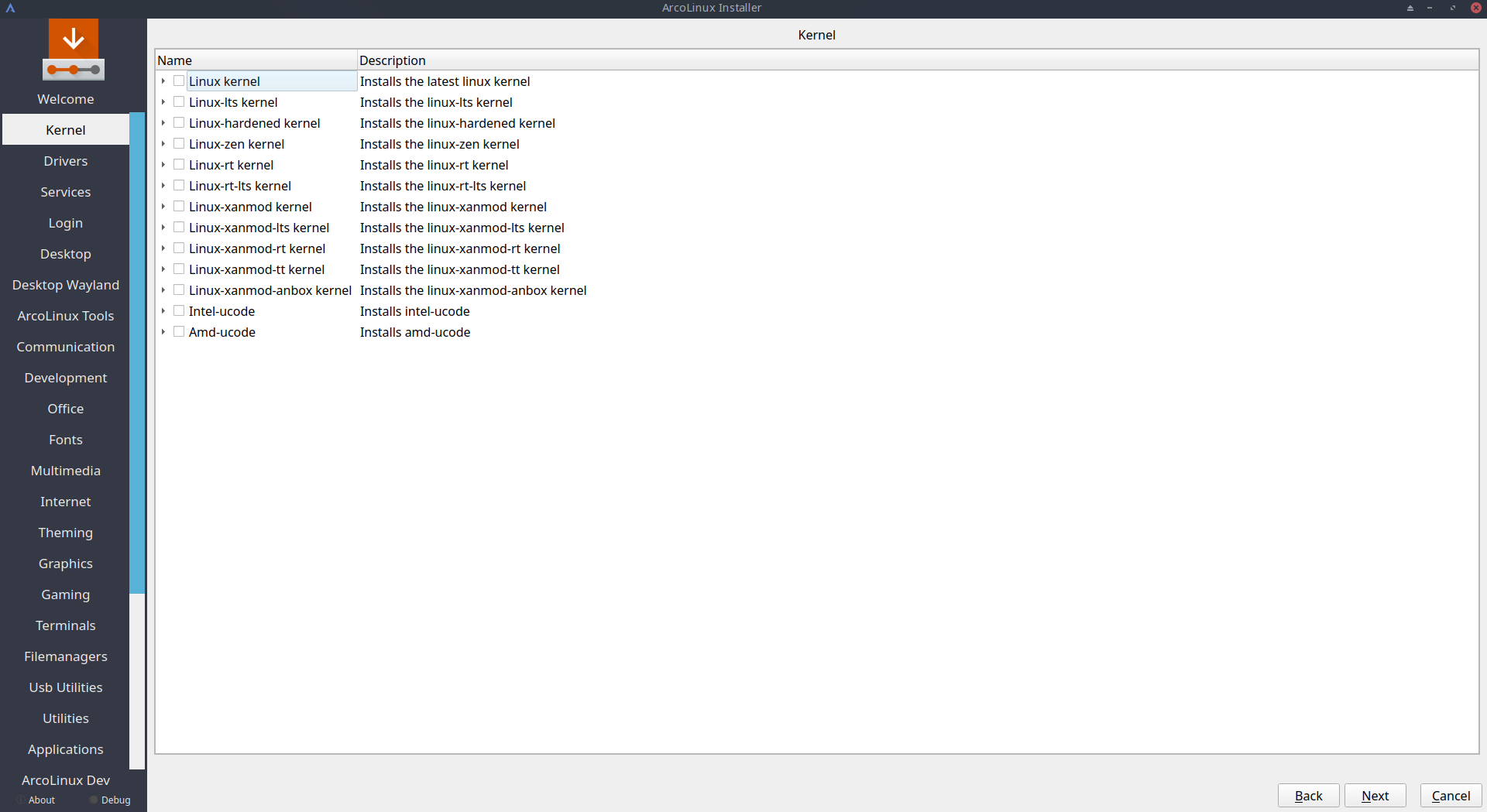This screenshot has width=1487, height=812.
Task: Select the Linux-zen kernel checkbox
Action: [x=179, y=144]
